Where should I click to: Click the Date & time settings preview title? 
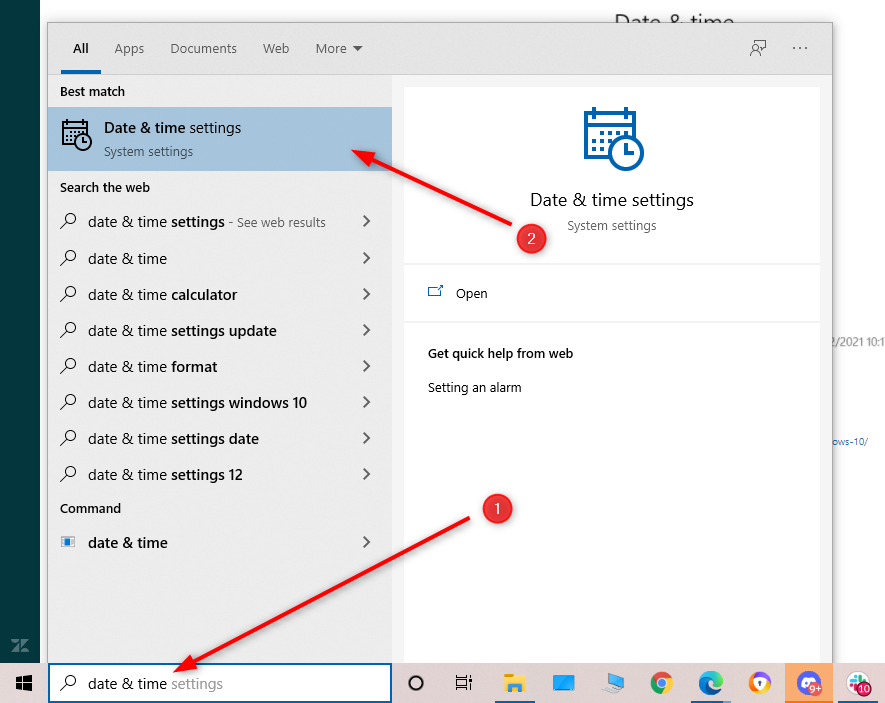[x=612, y=200]
